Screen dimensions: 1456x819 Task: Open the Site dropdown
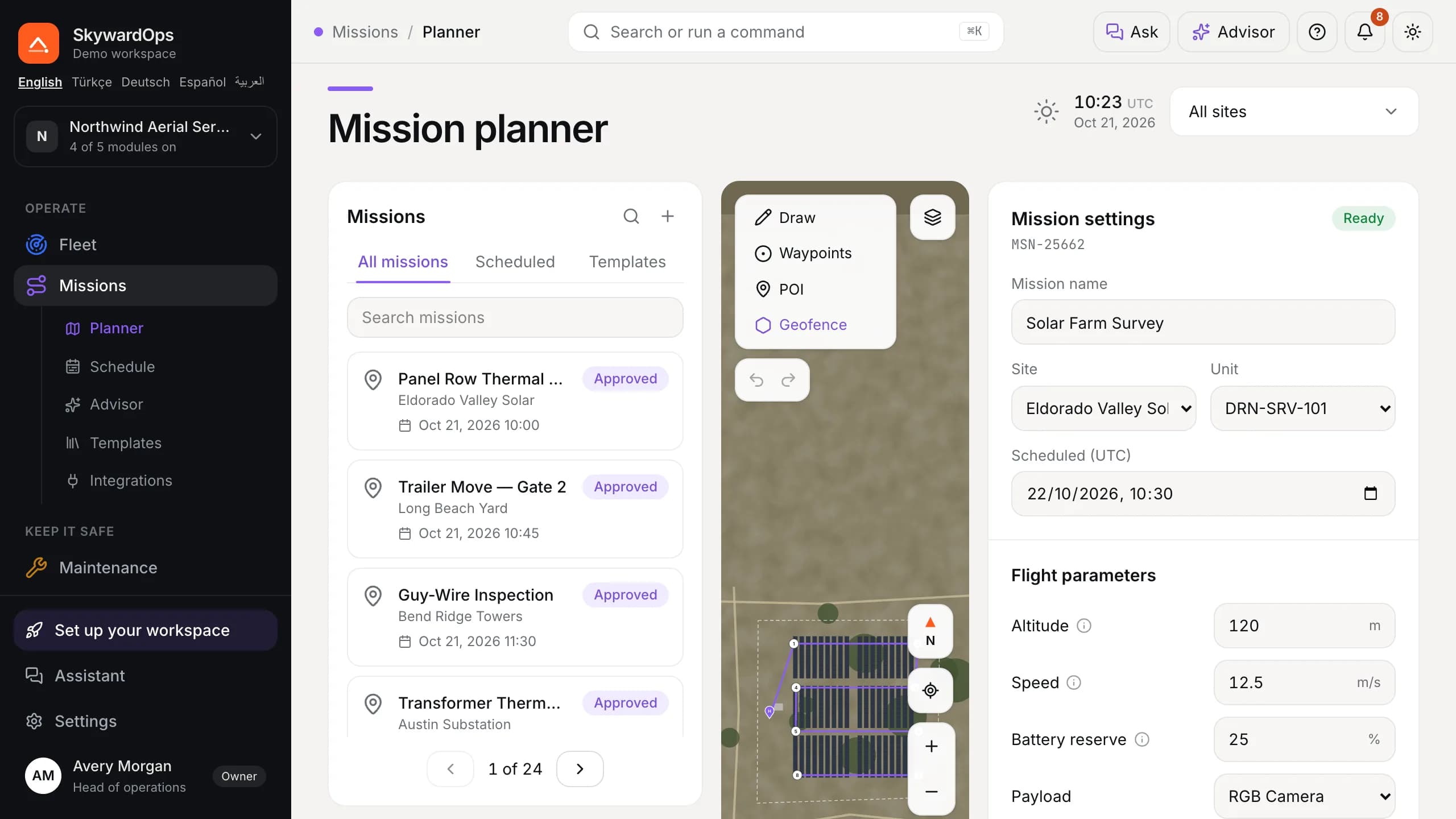pyautogui.click(x=1103, y=408)
